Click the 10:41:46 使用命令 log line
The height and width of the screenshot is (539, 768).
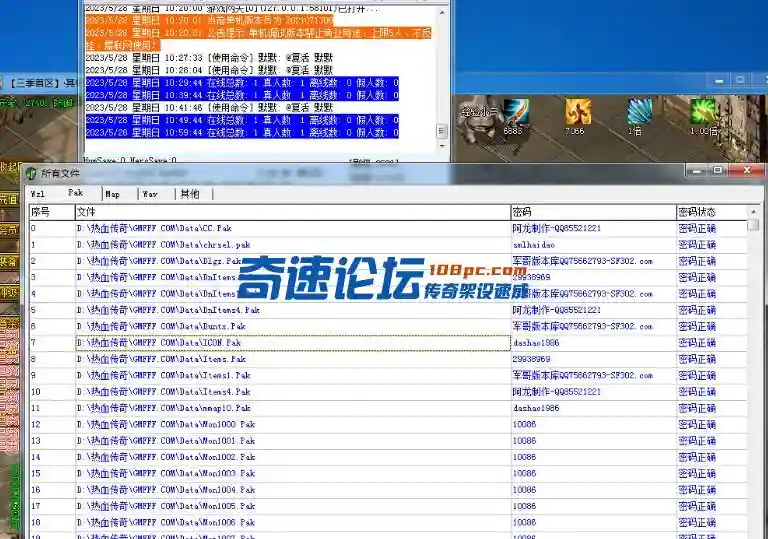(209, 107)
